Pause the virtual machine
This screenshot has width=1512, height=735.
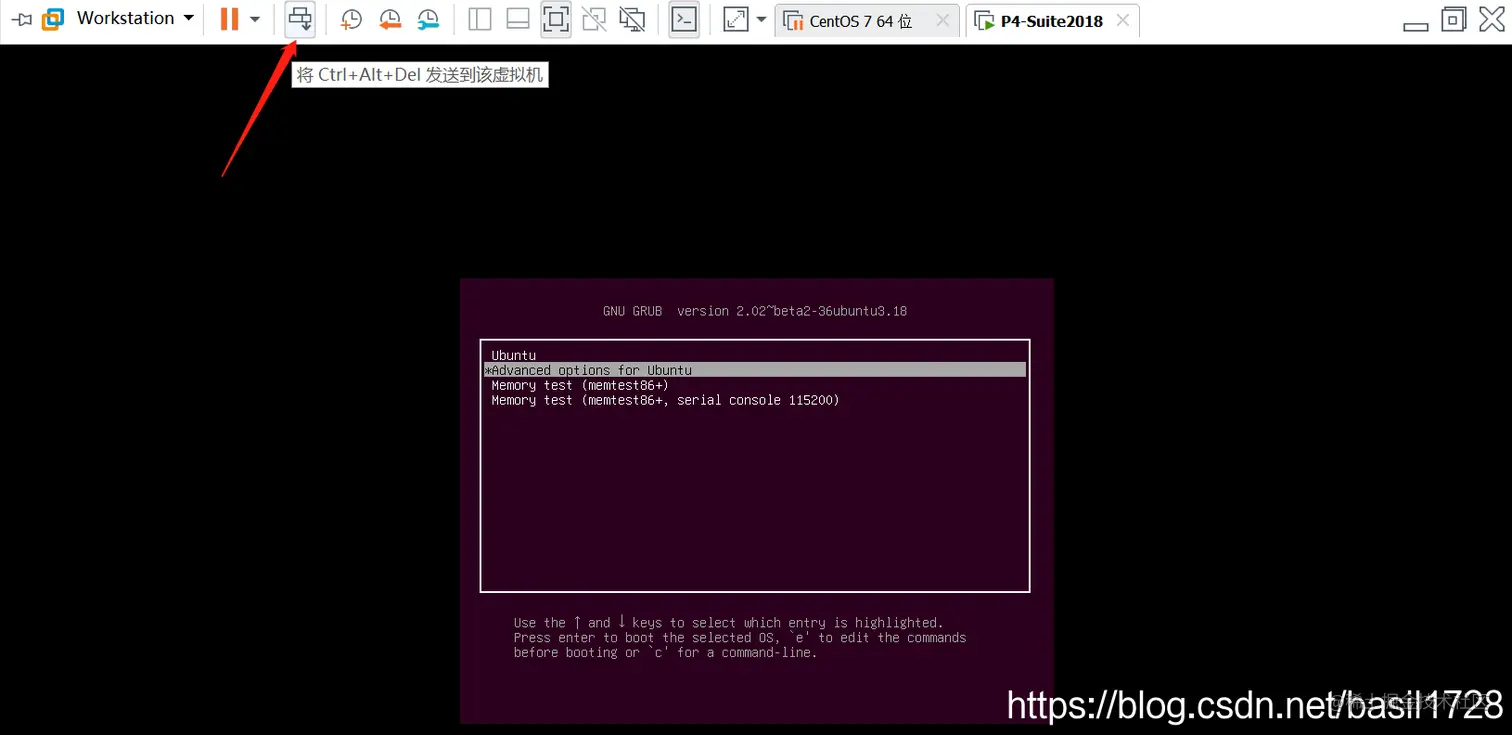tap(229, 19)
